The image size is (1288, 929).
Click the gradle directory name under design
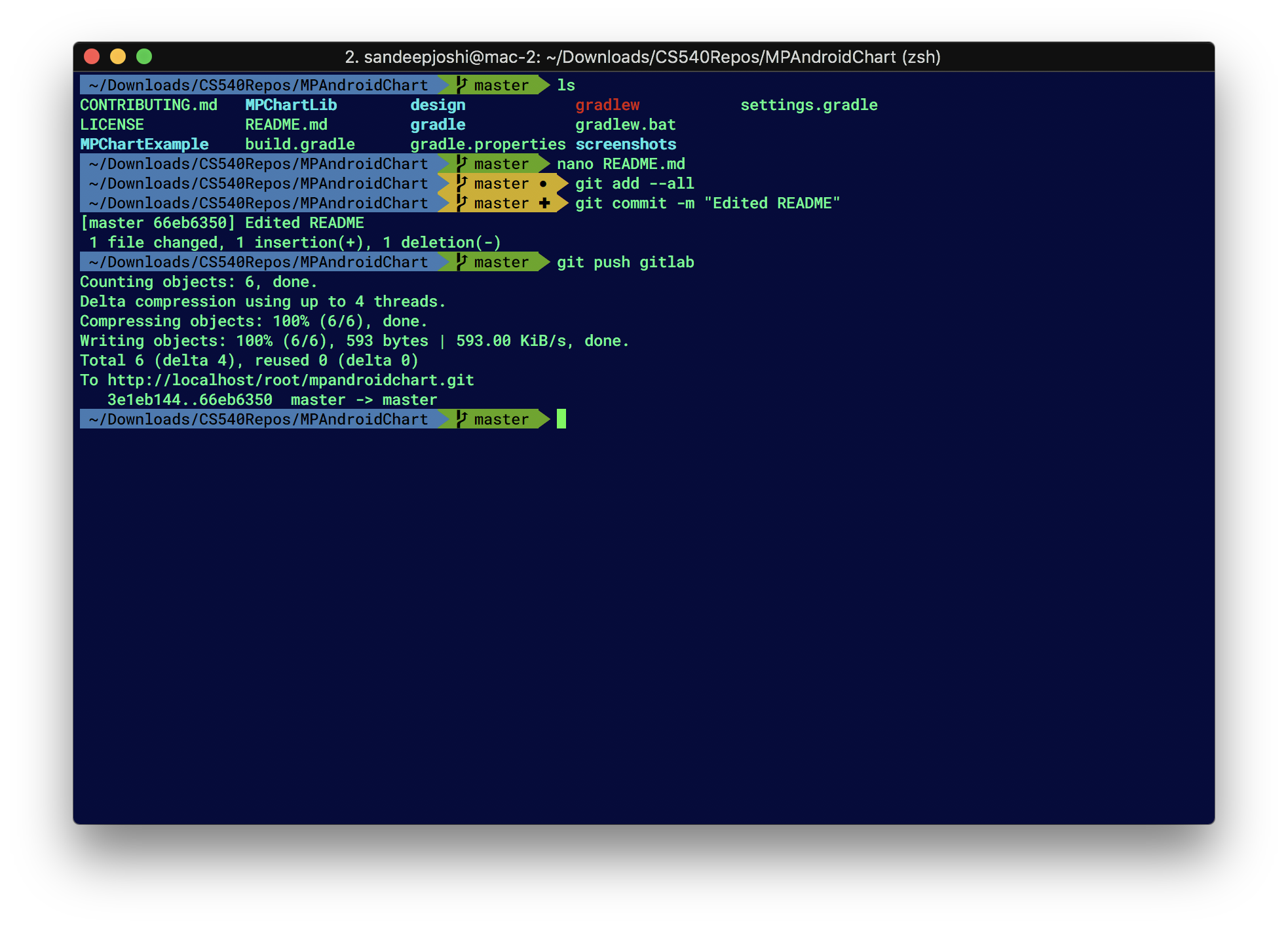point(438,124)
